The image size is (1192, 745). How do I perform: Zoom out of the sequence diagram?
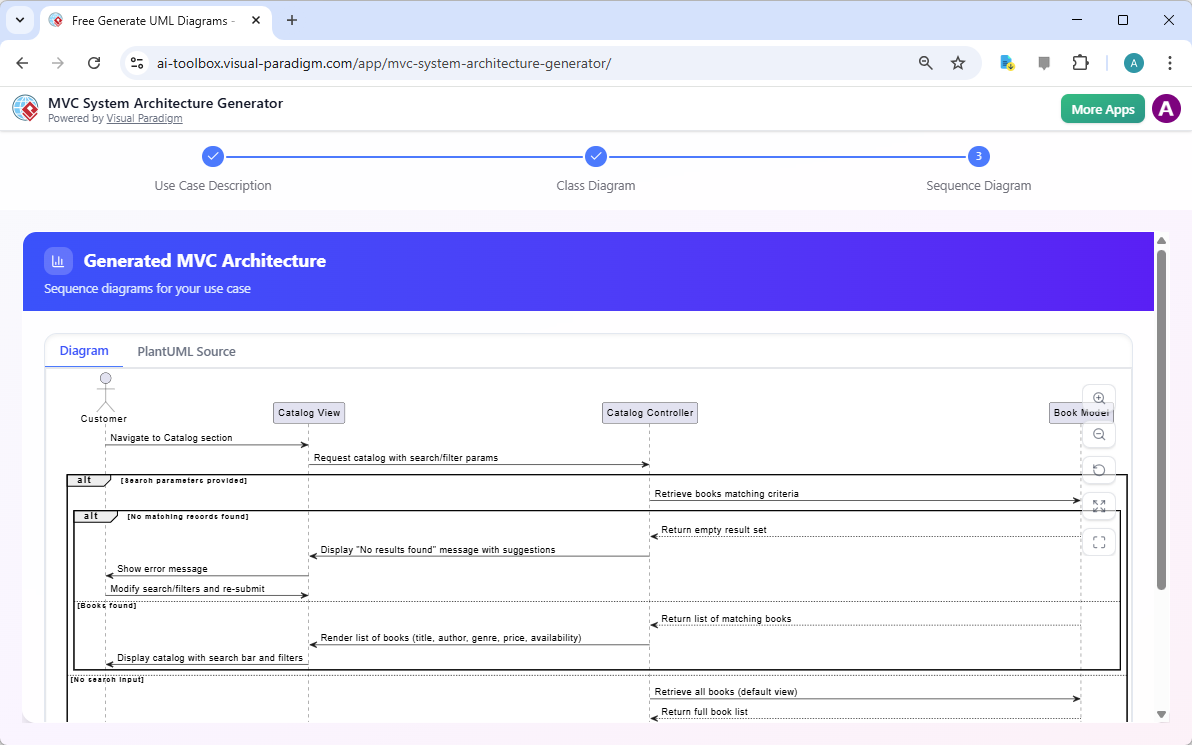point(1099,434)
